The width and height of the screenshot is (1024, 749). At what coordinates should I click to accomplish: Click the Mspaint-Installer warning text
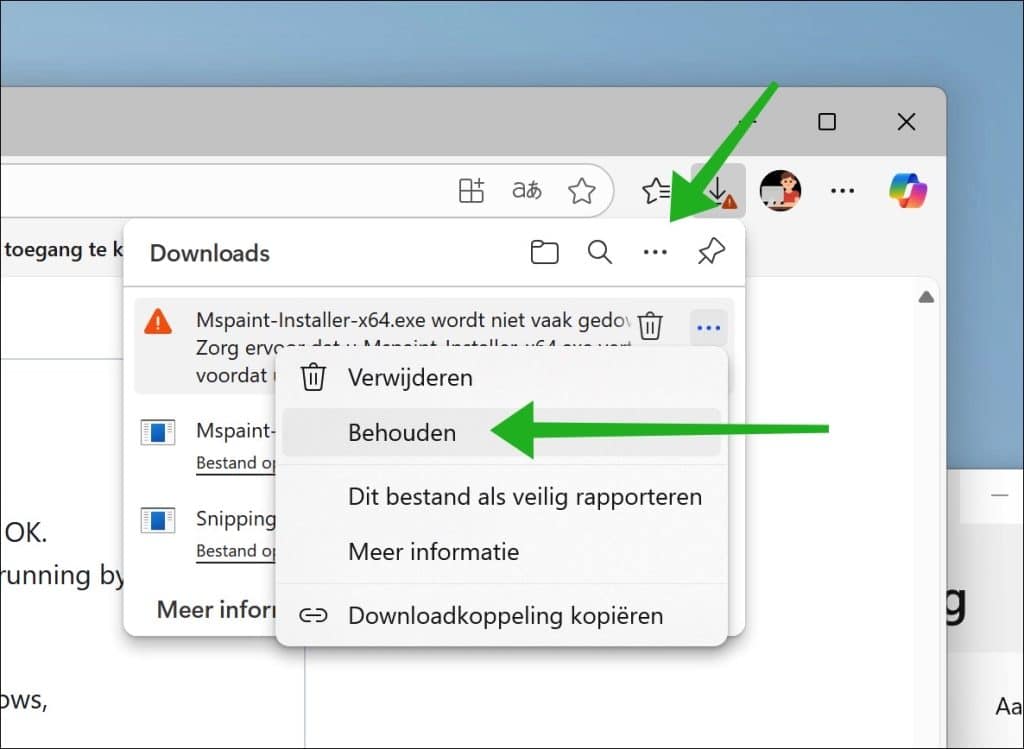[x=413, y=347]
